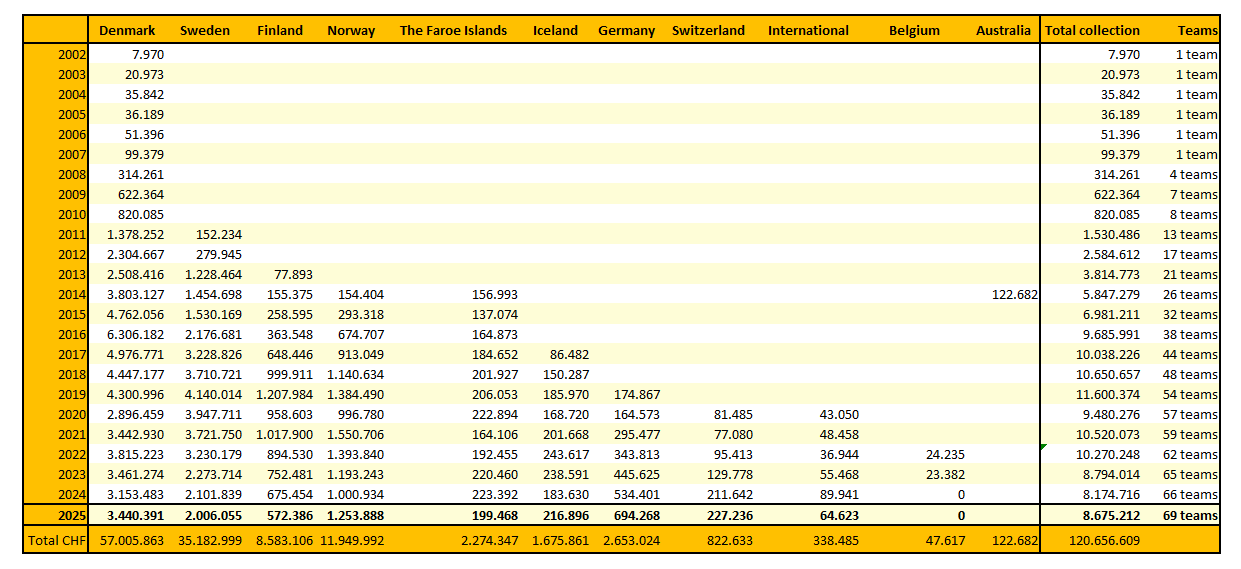This screenshot has height=569, width=1241.
Task: Click the Teams column header
Action: 1197,30
